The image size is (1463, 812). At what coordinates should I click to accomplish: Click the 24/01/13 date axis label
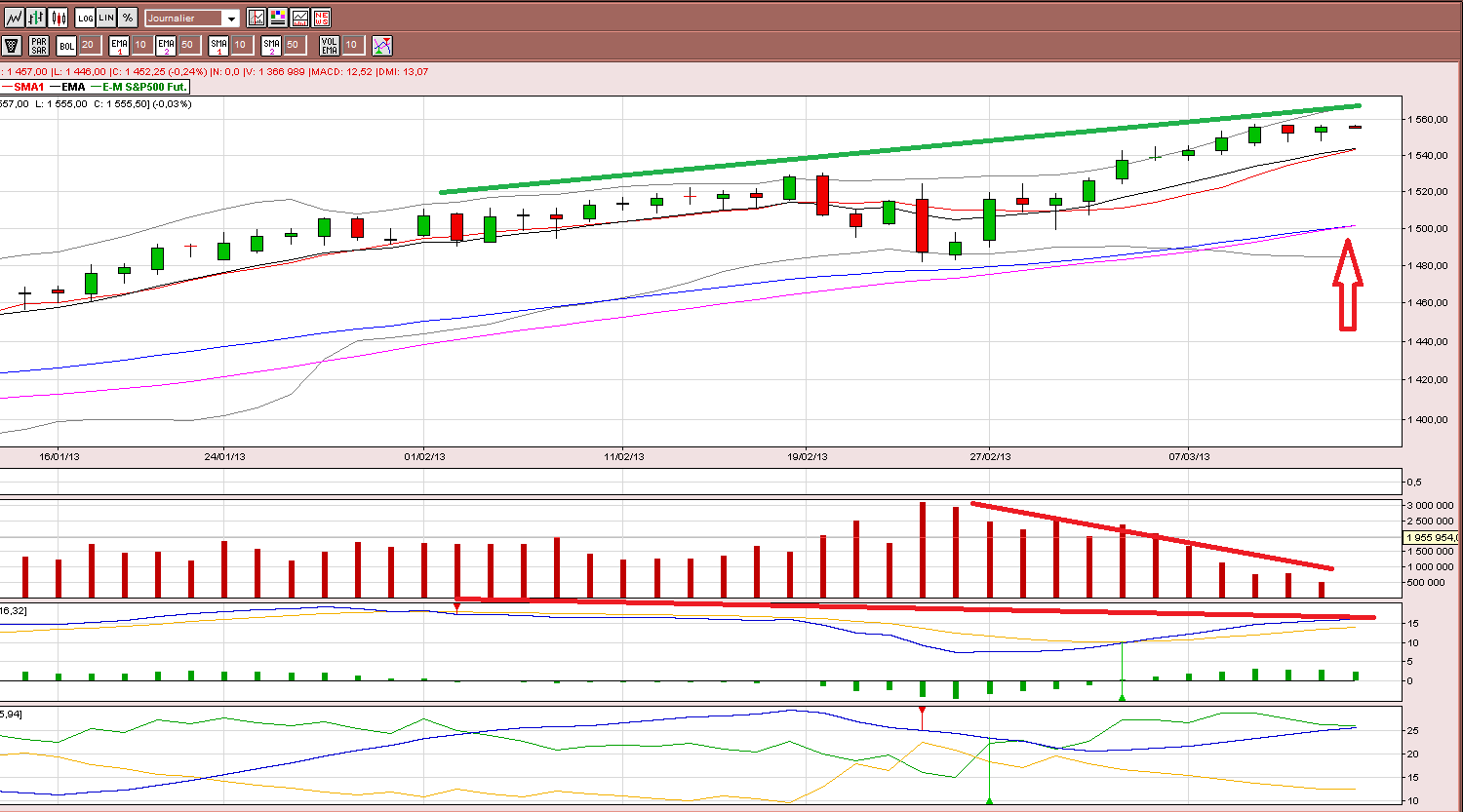click(224, 455)
